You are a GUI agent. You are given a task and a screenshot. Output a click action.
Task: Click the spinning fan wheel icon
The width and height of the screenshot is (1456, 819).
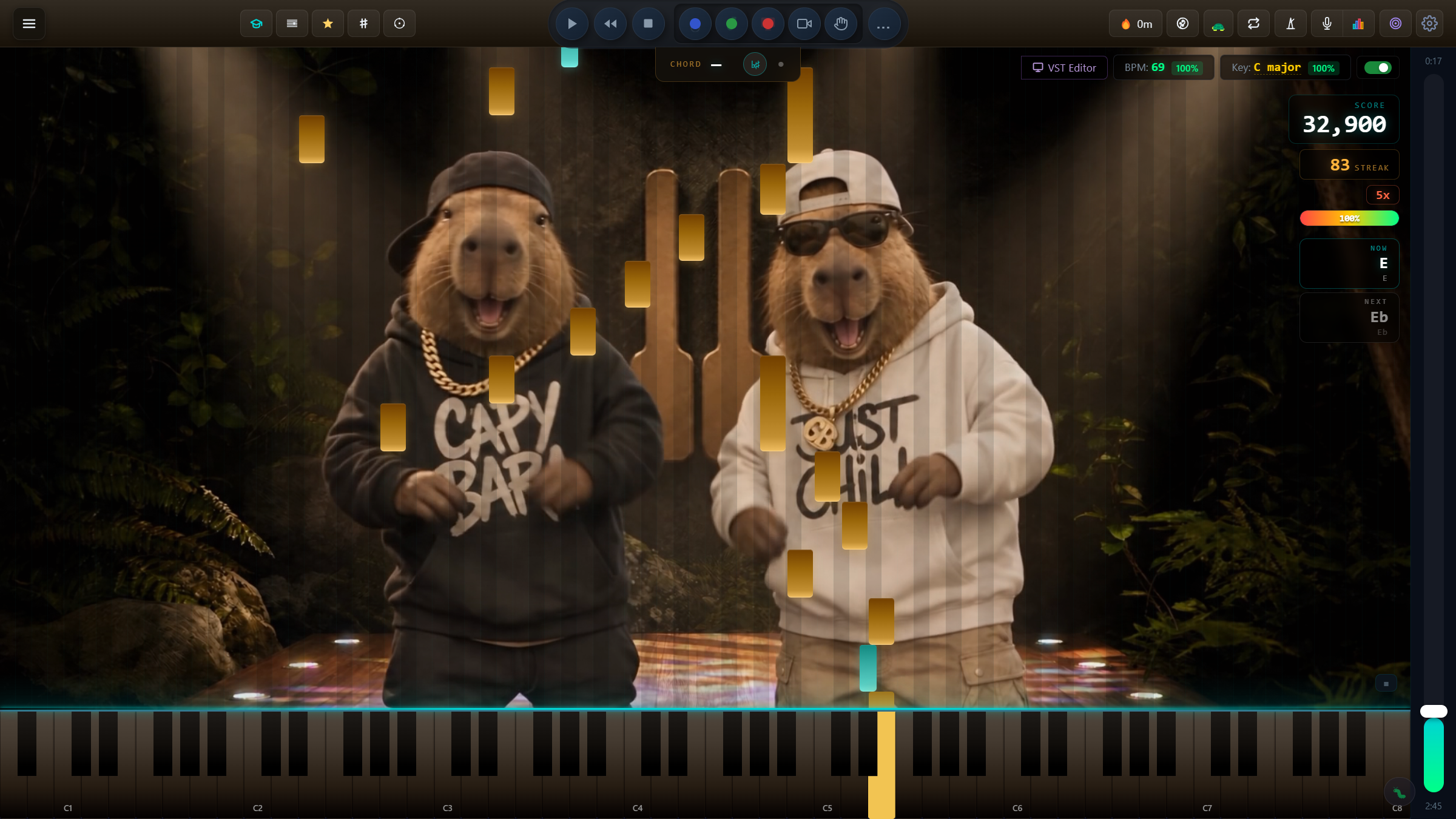tap(1182, 24)
